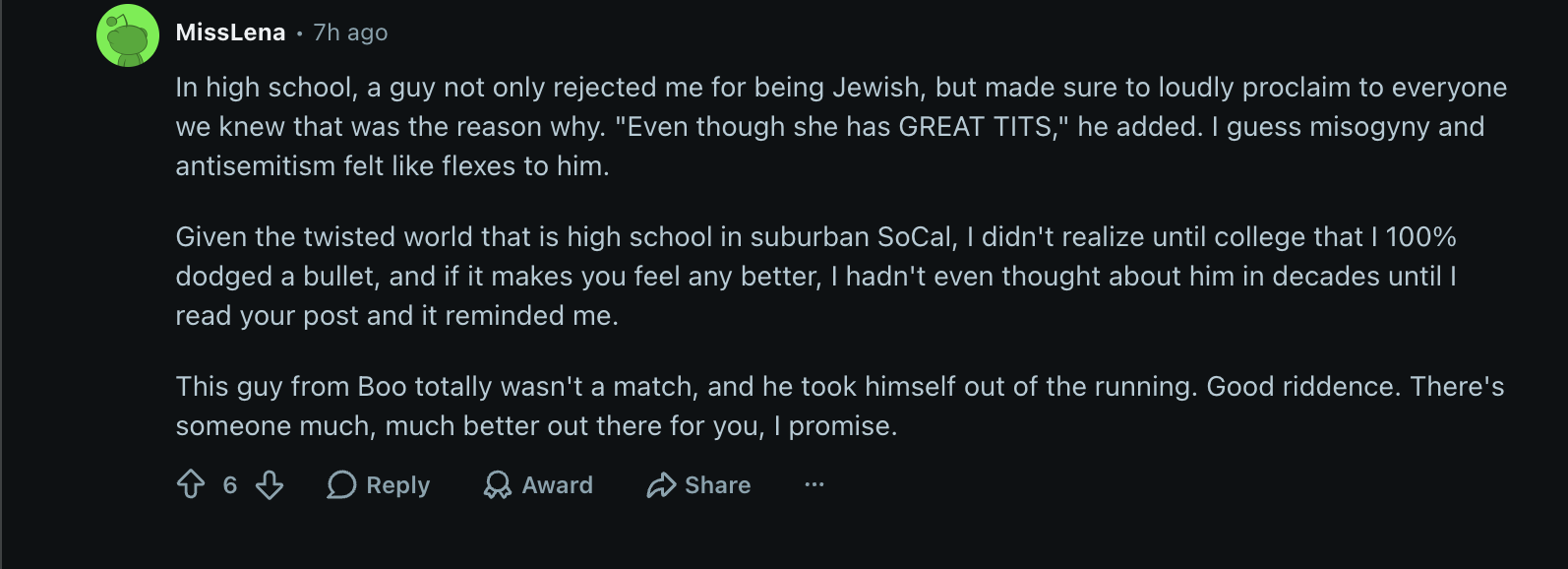
Task: Click the Share arrow icon
Action: (661, 484)
